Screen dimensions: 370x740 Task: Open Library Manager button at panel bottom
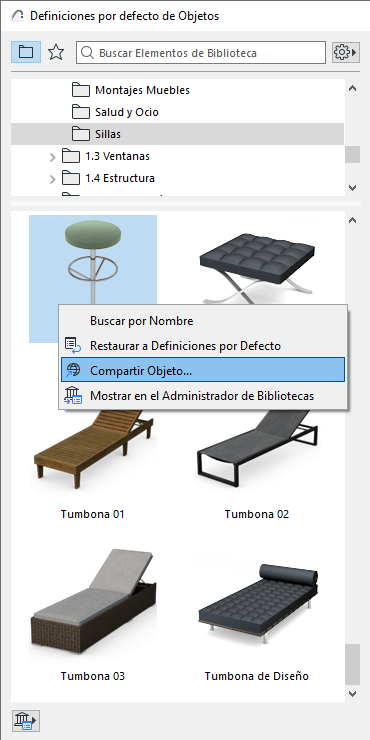coord(25,721)
